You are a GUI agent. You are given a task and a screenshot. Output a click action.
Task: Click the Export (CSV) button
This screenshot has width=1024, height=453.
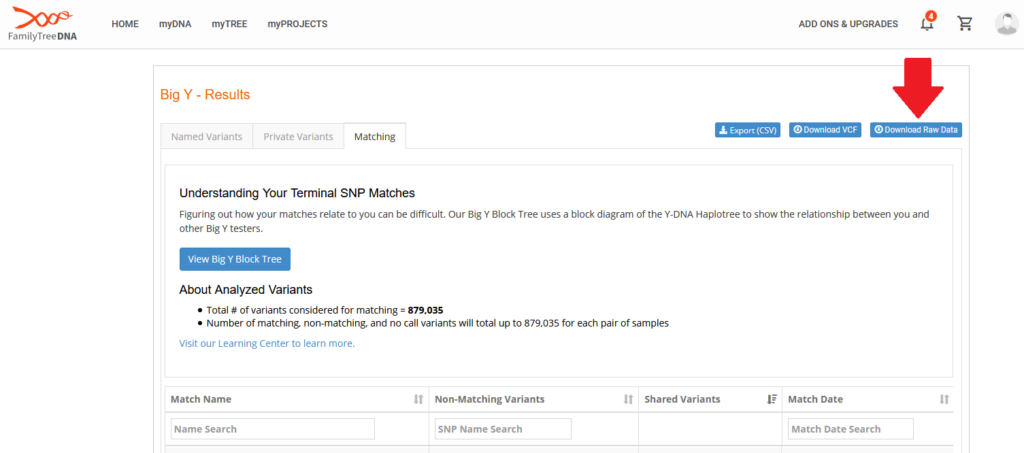[x=748, y=130]
